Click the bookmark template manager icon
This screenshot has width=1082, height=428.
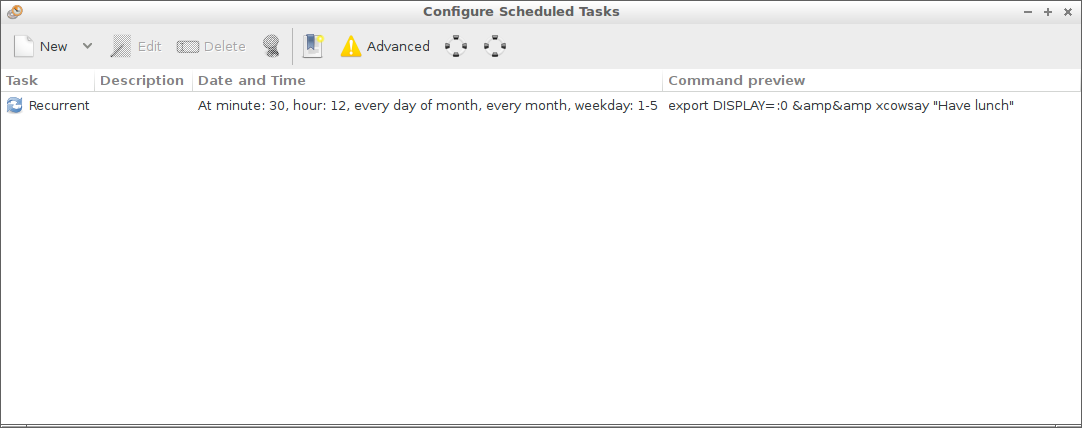(x=313, y=46)
